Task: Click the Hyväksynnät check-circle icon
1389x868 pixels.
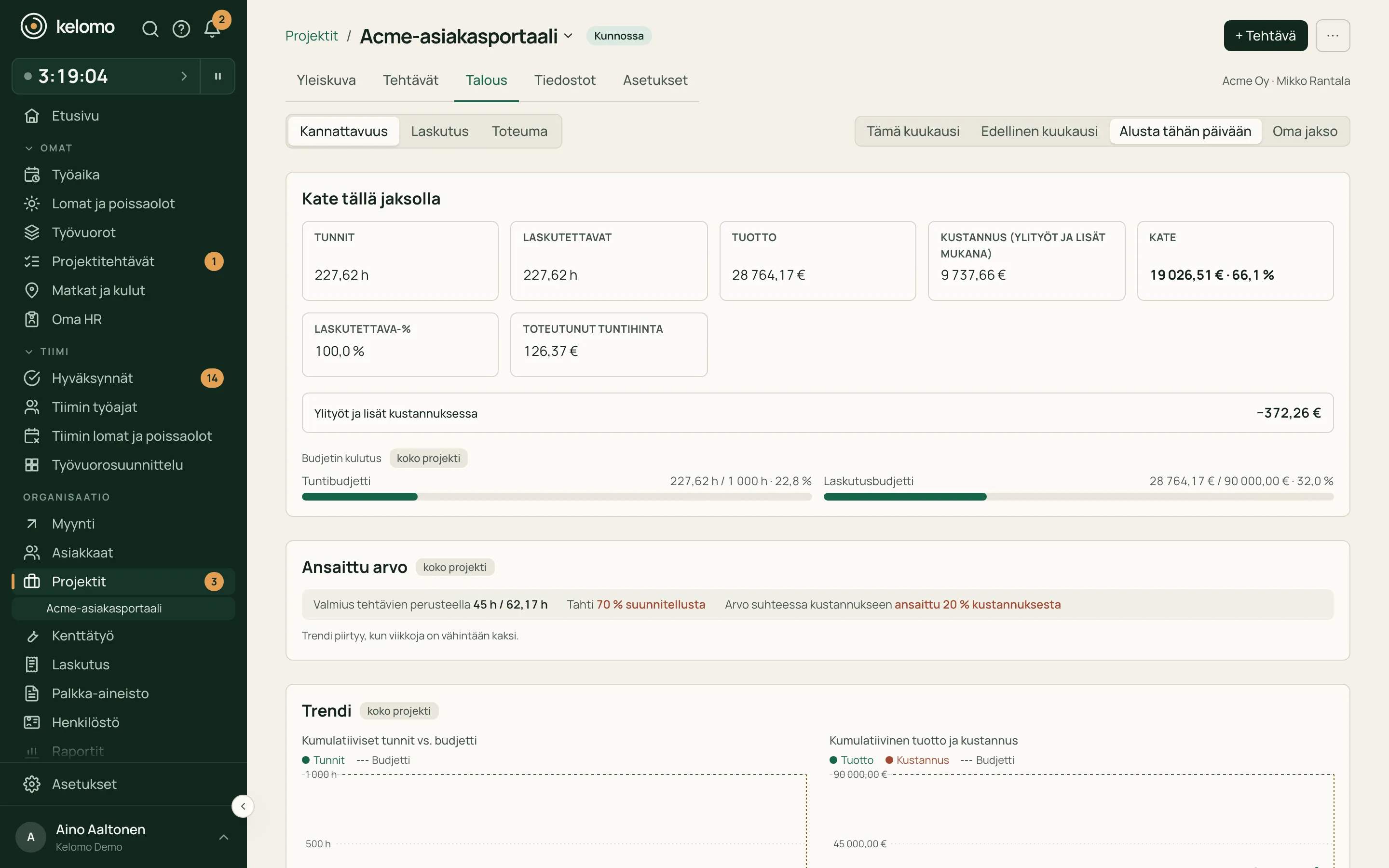Action: tap(31, 378)
